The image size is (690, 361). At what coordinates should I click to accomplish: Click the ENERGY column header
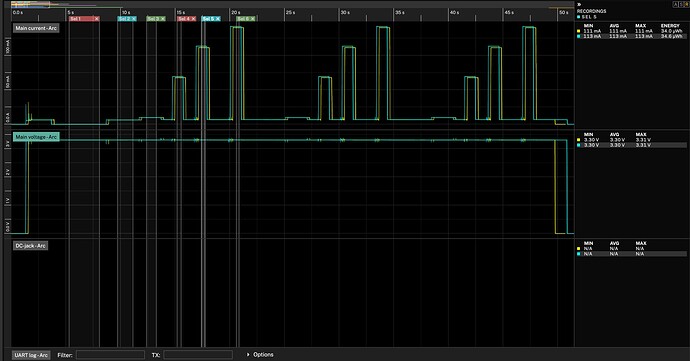(x=670, y=26)
